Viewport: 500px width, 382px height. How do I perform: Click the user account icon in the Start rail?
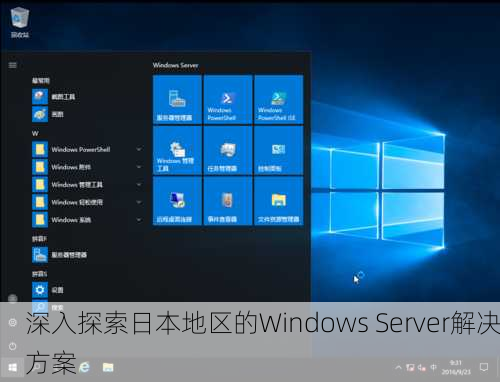click(13, 298)
